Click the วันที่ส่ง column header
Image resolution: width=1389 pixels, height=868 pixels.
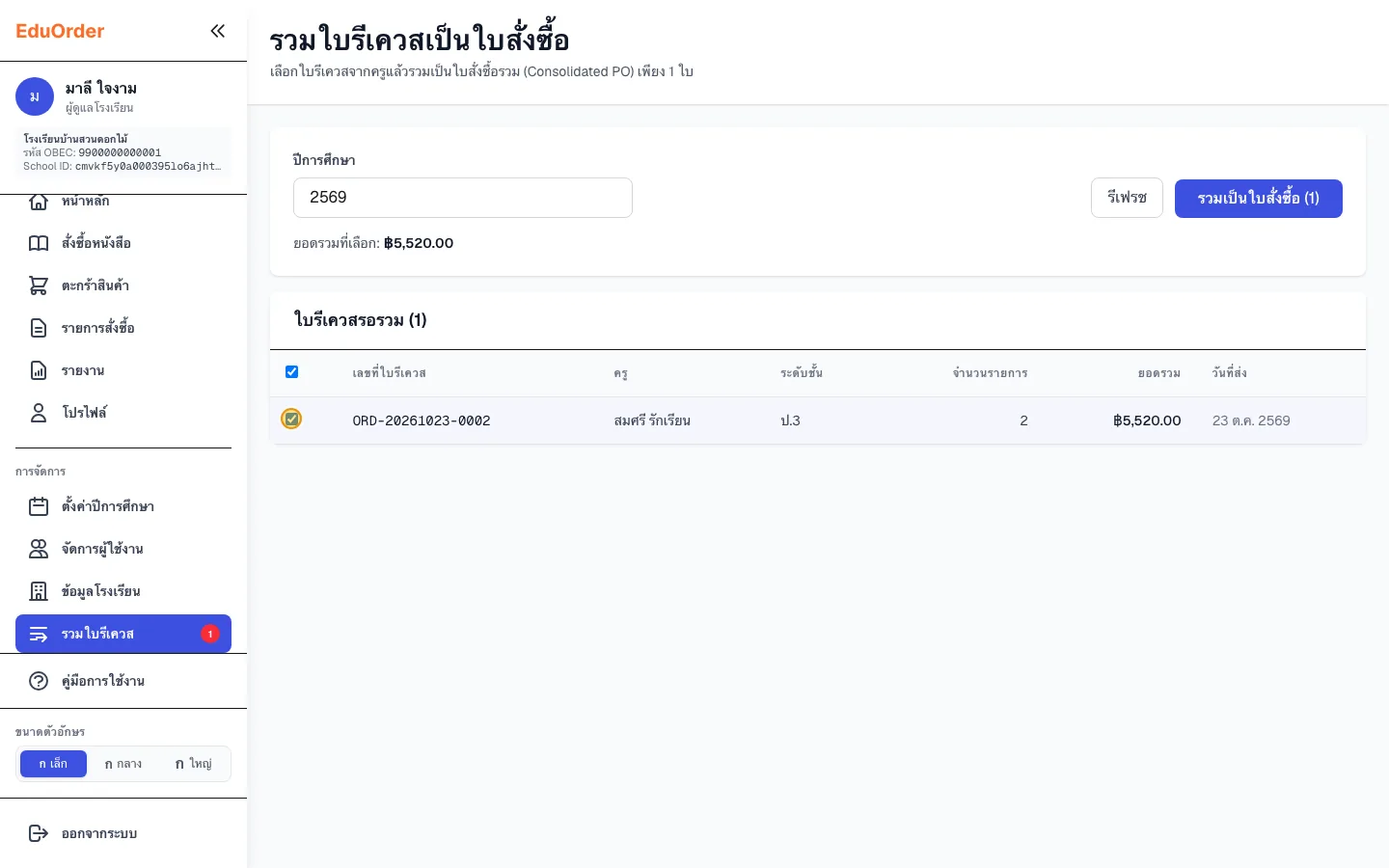tap(1230, 373)
